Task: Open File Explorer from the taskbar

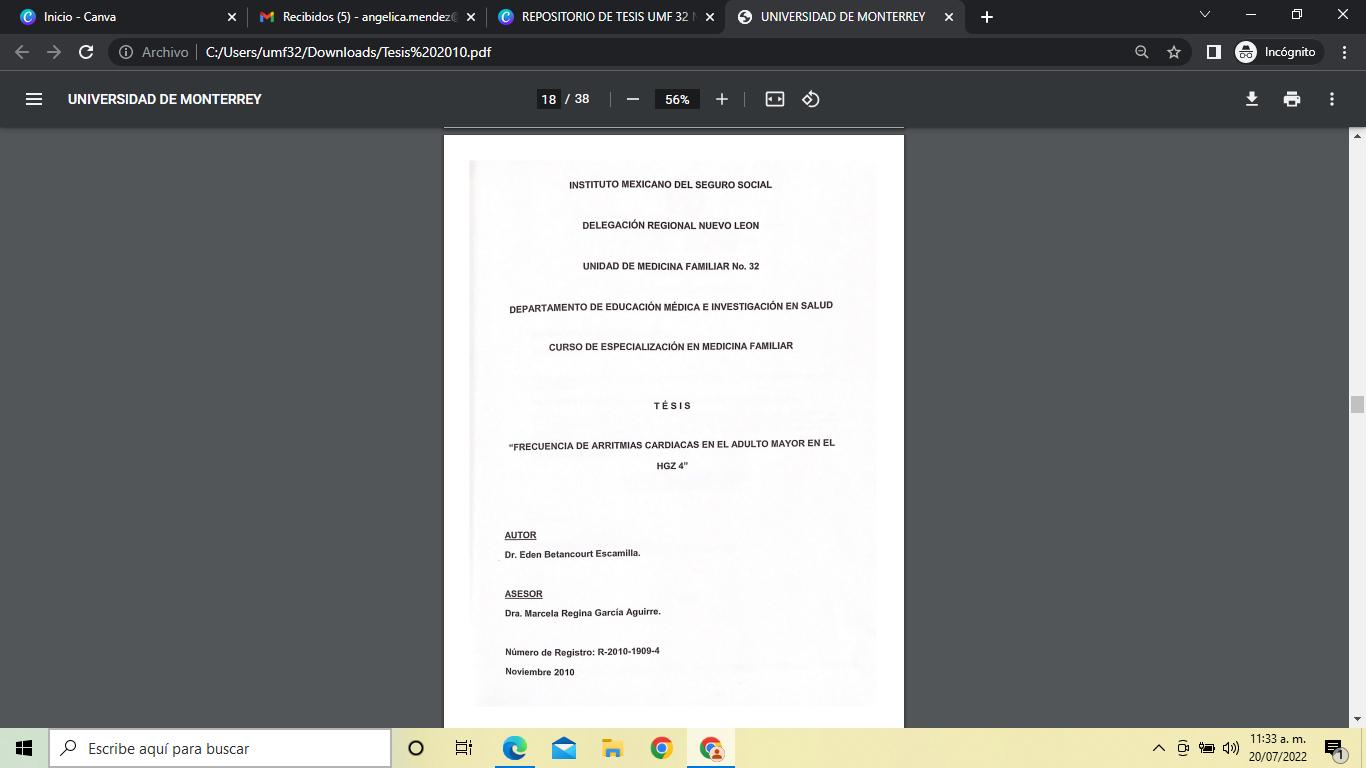Action: click(612, 748)
